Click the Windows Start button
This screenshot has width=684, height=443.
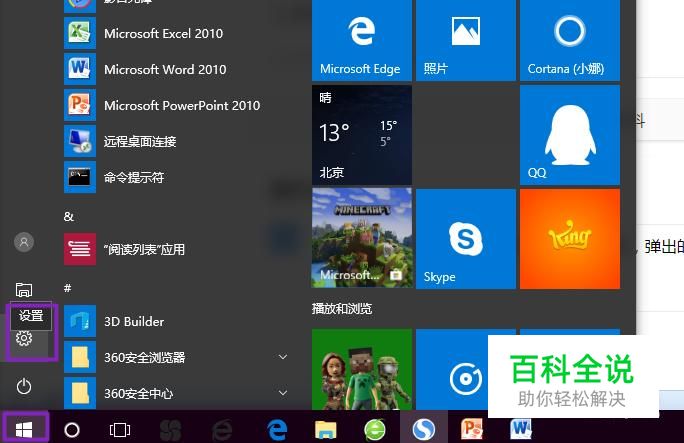click(x=24, y=429)
